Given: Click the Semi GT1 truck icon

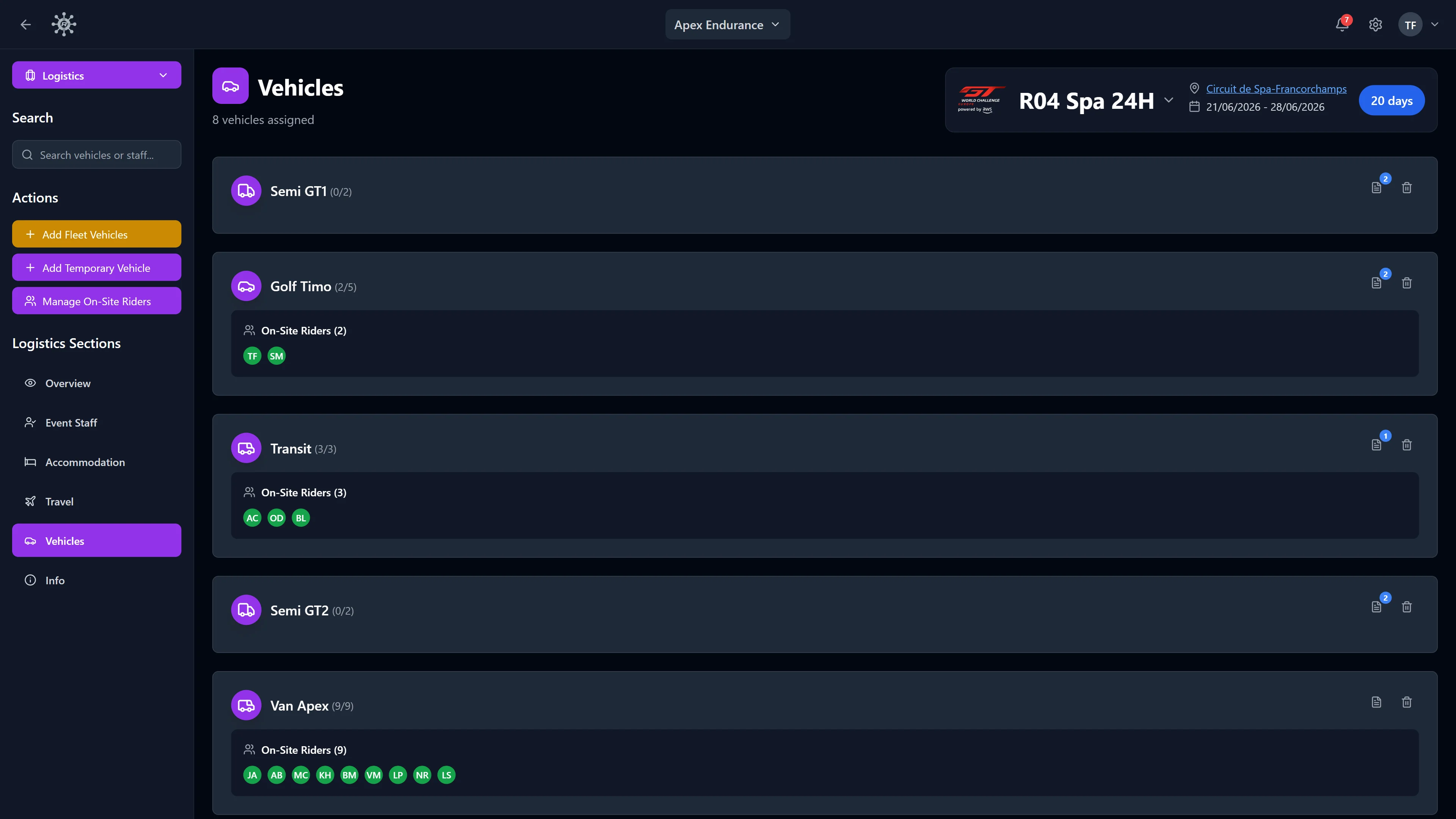Looking at the screenshot, I should [246, 191].
